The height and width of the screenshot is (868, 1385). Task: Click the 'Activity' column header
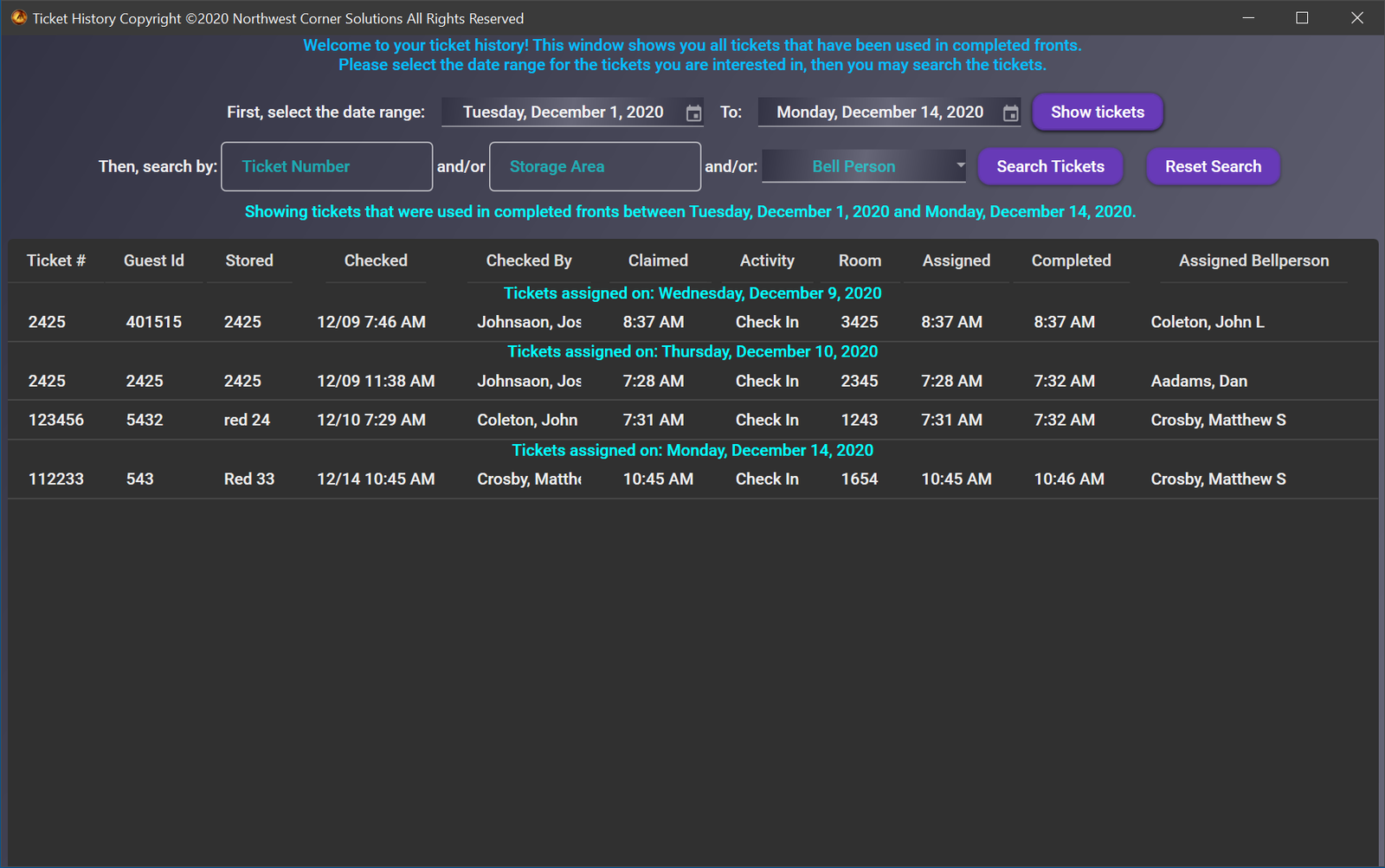click(766, 260)
